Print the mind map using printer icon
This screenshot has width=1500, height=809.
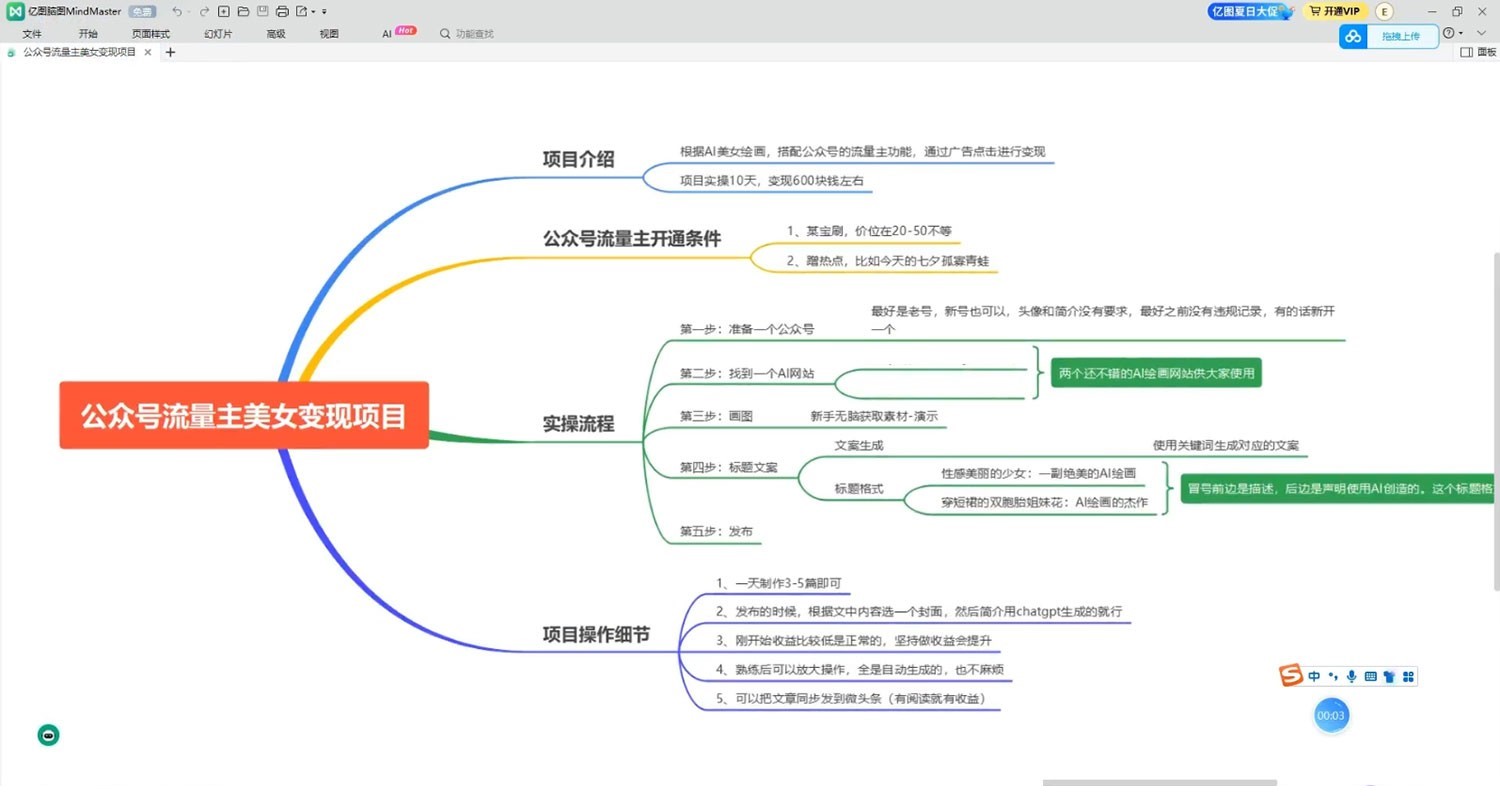point(282,12)
